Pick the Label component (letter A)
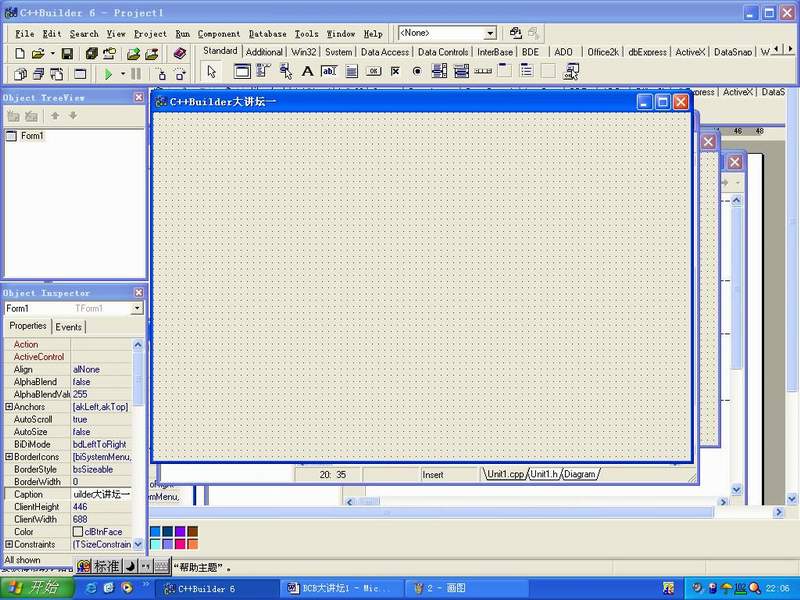 click(307, 71)
